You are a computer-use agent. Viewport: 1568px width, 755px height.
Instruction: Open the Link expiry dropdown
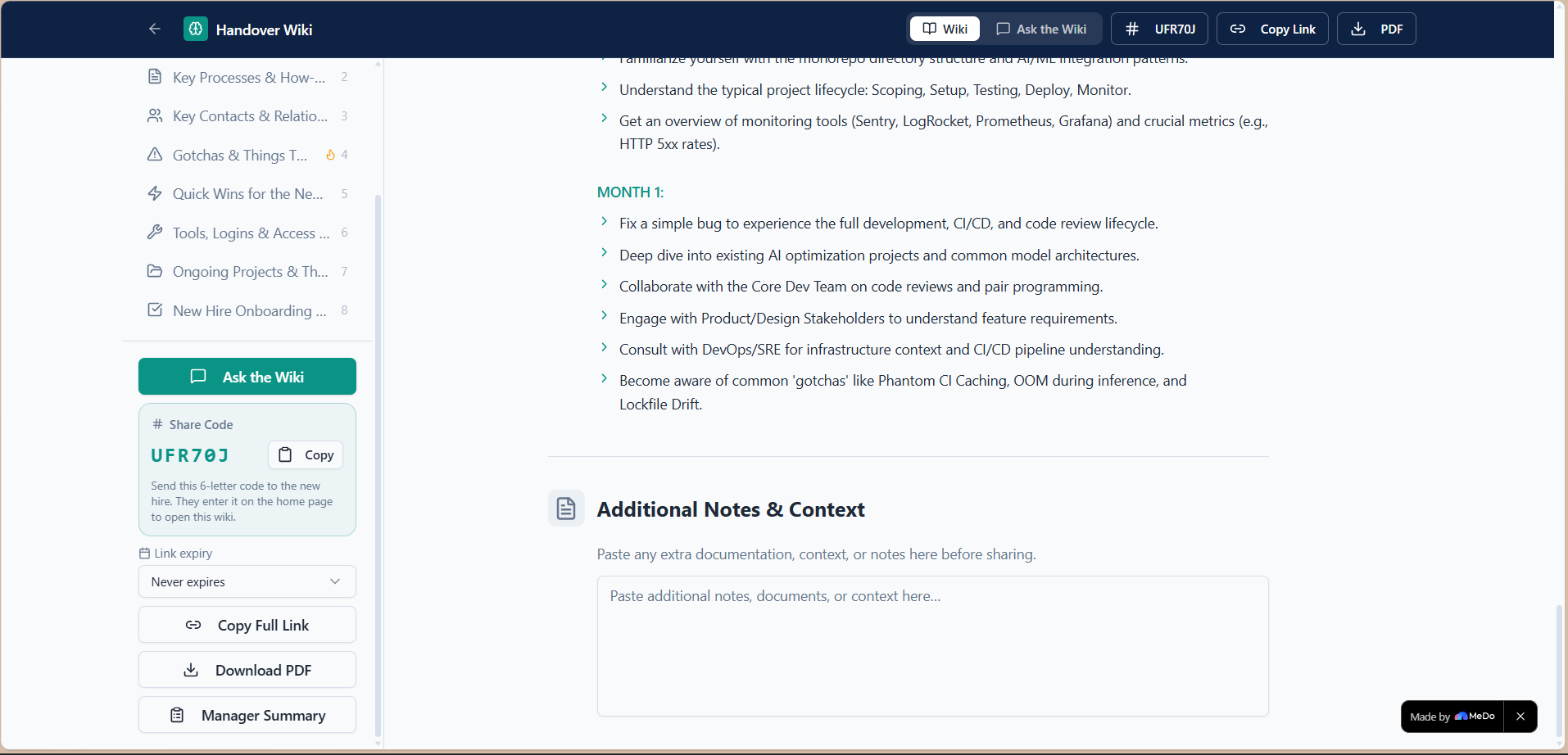tap(247, 581)
